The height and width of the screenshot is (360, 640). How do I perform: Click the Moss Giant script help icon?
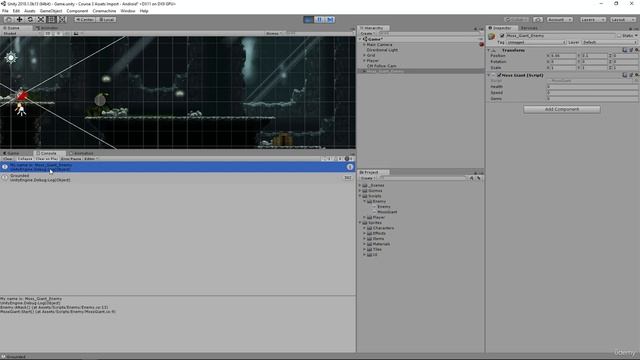click(x=624, y=75)
